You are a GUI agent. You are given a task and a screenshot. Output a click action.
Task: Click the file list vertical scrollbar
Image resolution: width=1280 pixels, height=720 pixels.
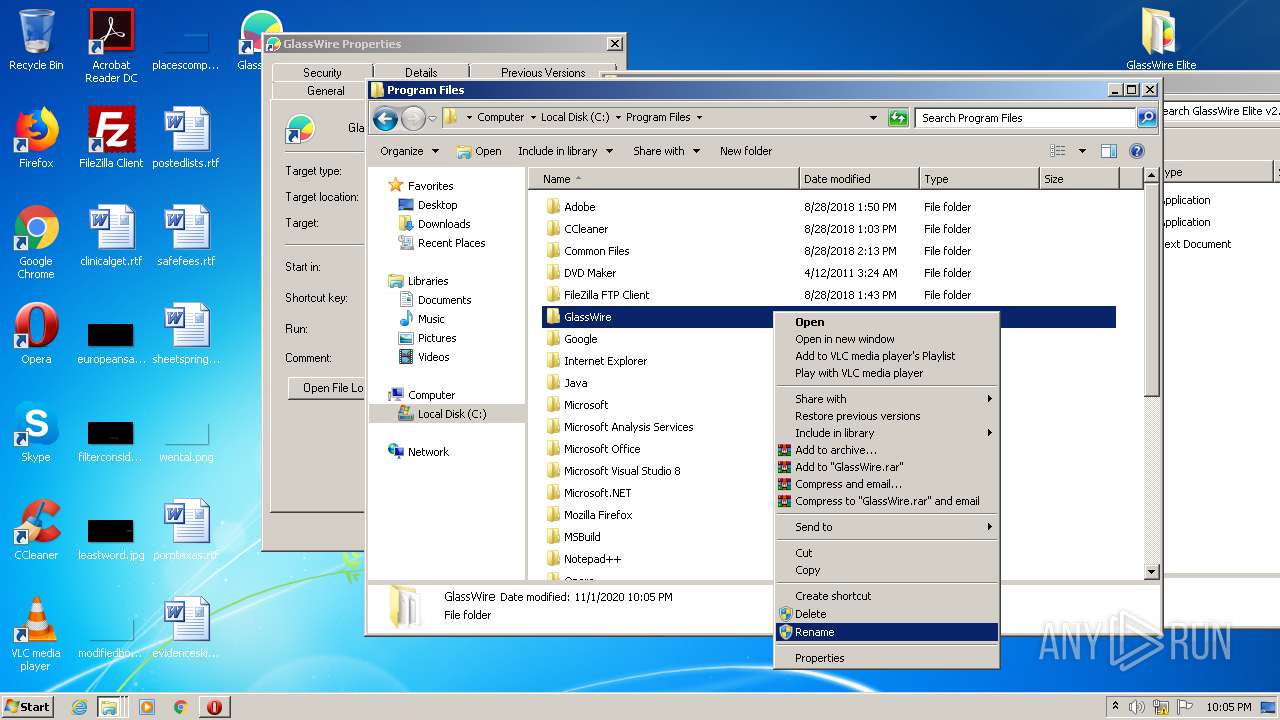(1151, 375)
